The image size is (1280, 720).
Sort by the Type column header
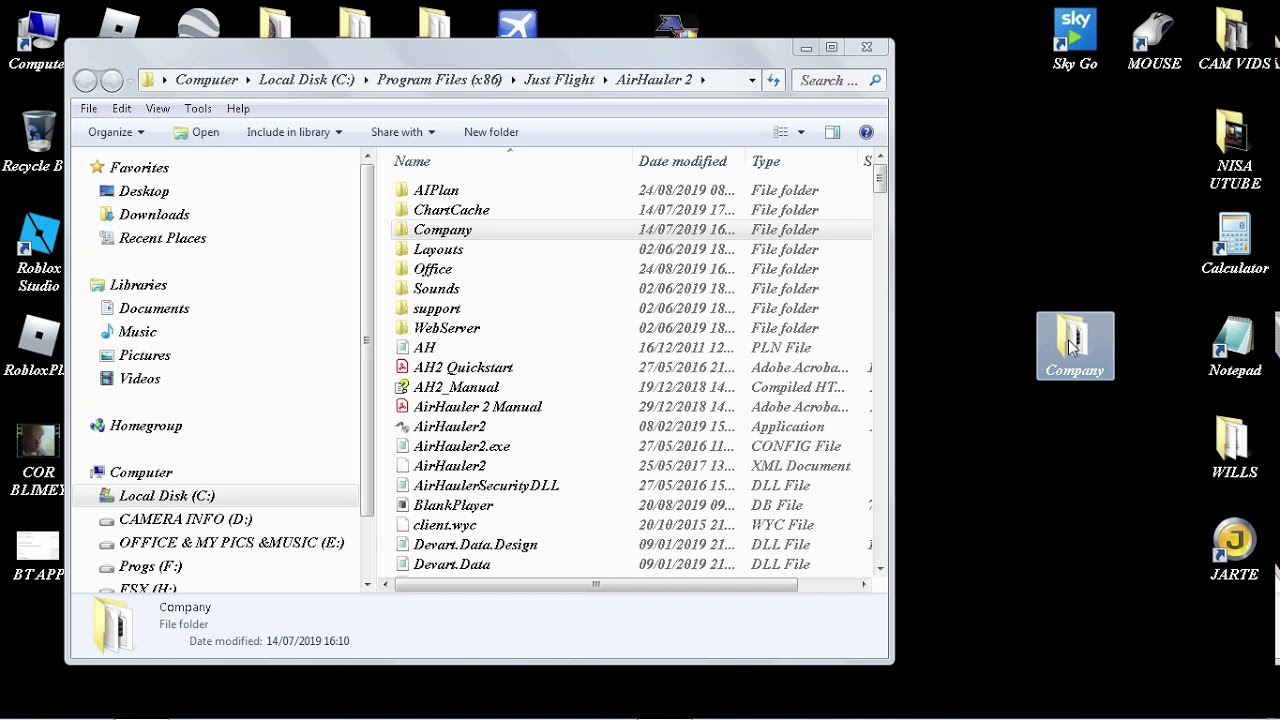click(x=800, y=161)
